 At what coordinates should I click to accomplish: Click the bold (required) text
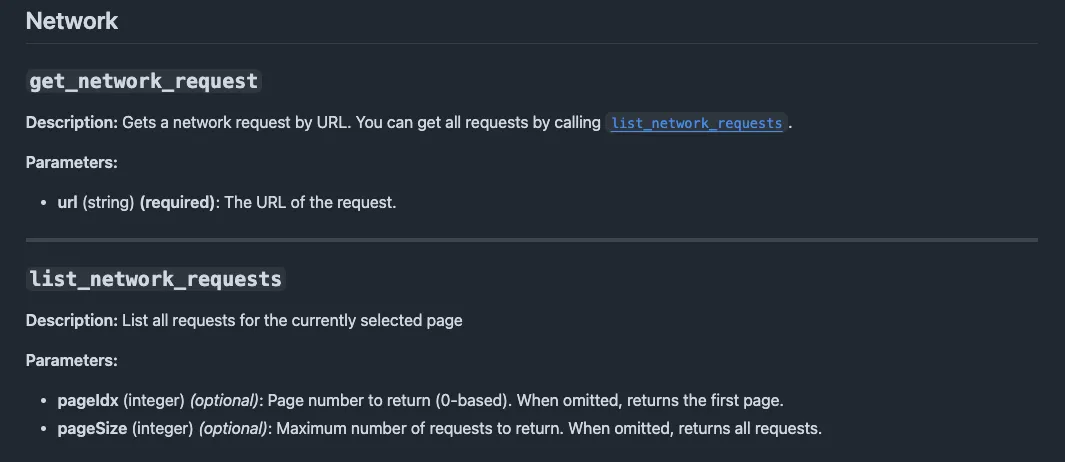click(x=177, y=202)
